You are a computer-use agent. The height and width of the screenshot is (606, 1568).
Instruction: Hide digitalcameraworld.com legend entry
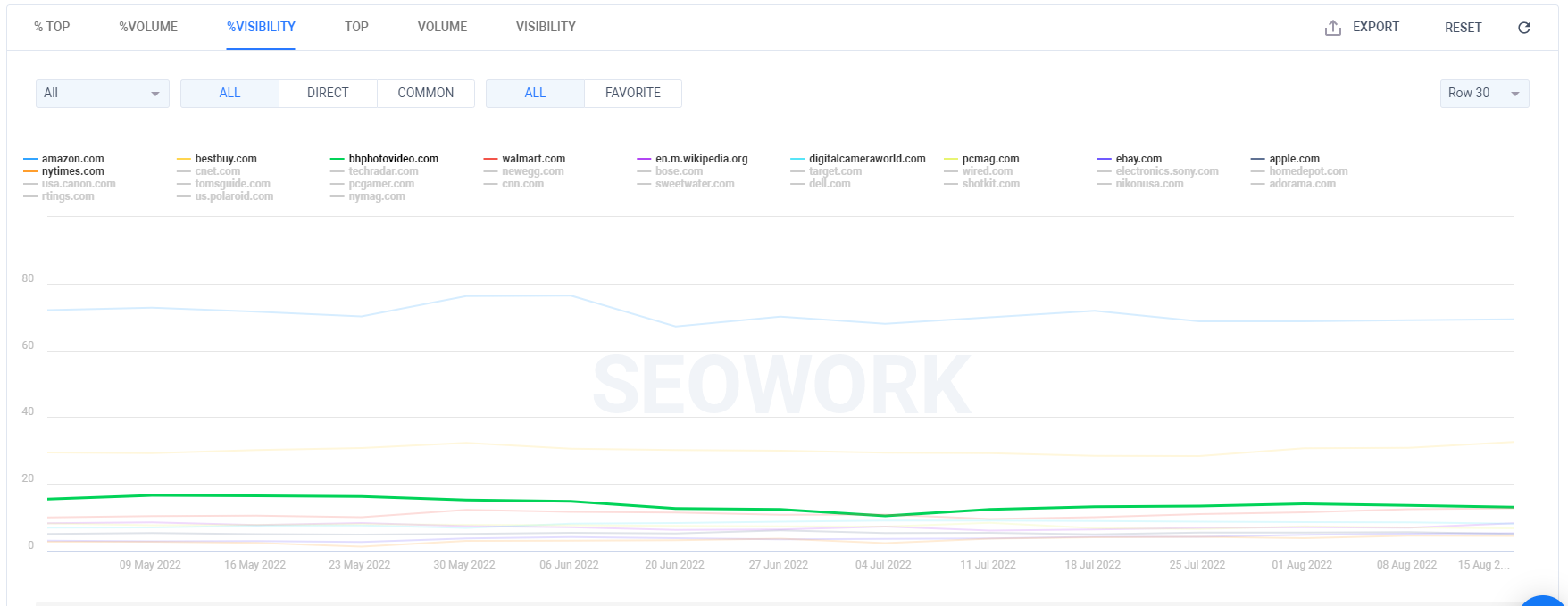858,159
